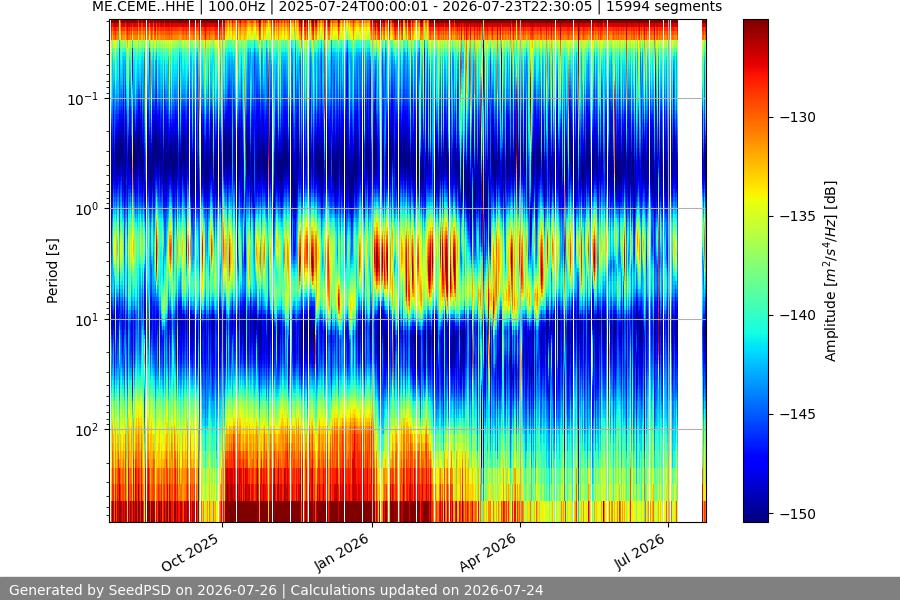
Task: Click the plot title ME.CEME..HHE
Action: click(x=407, y=7)
